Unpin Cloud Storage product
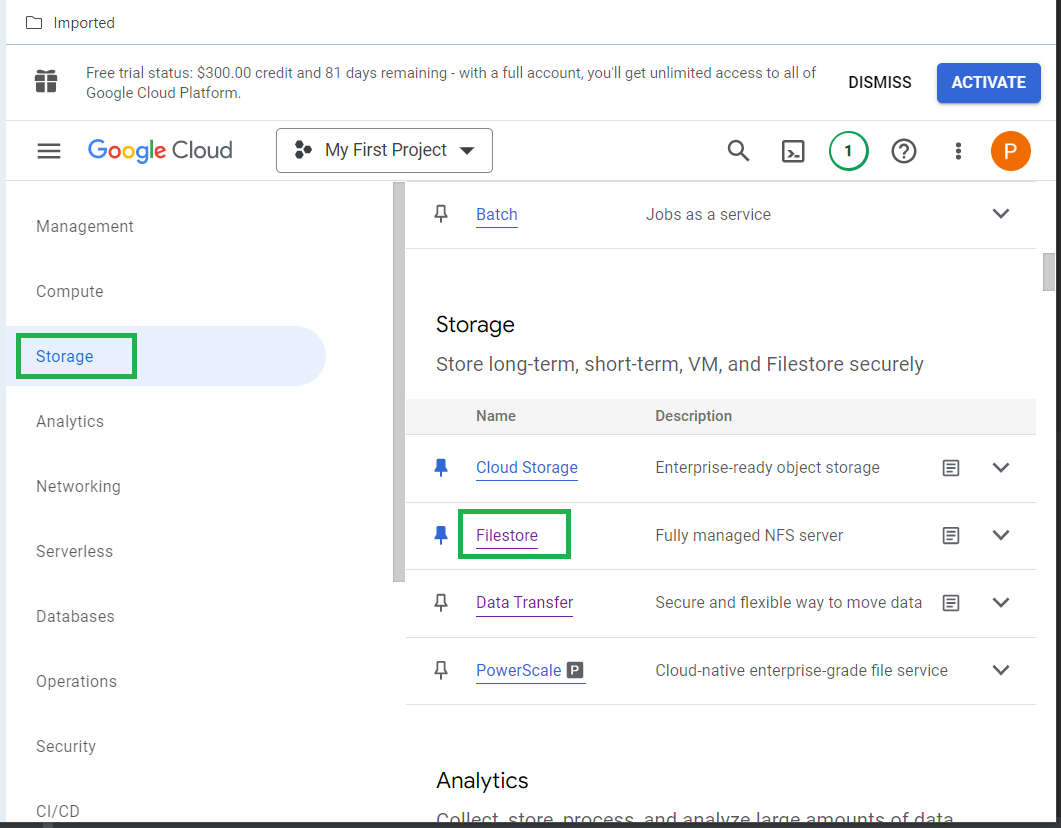This screenshot has height=828, width=1061. point(441,467)
